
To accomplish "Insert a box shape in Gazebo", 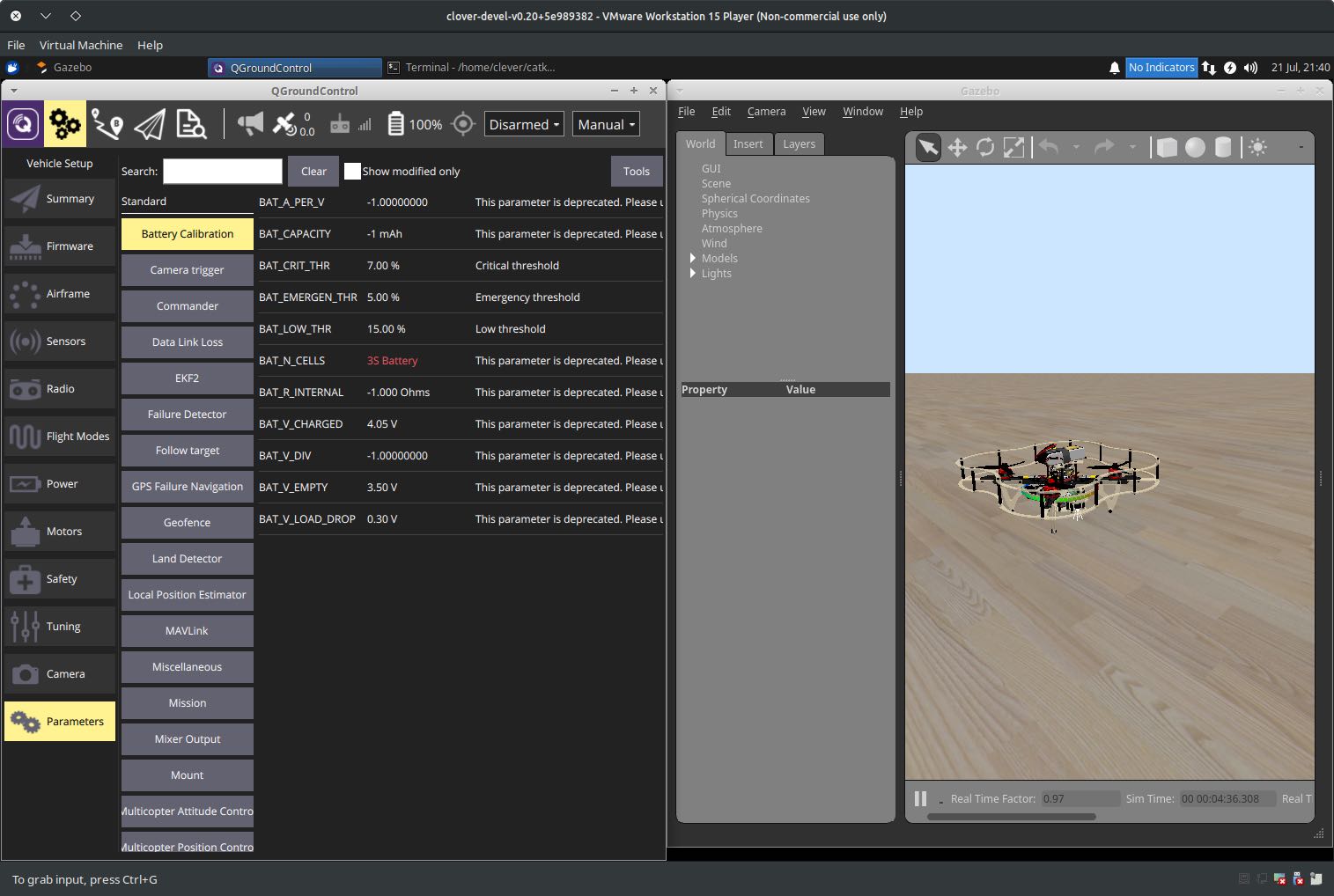I will (x=1167, y=148).
